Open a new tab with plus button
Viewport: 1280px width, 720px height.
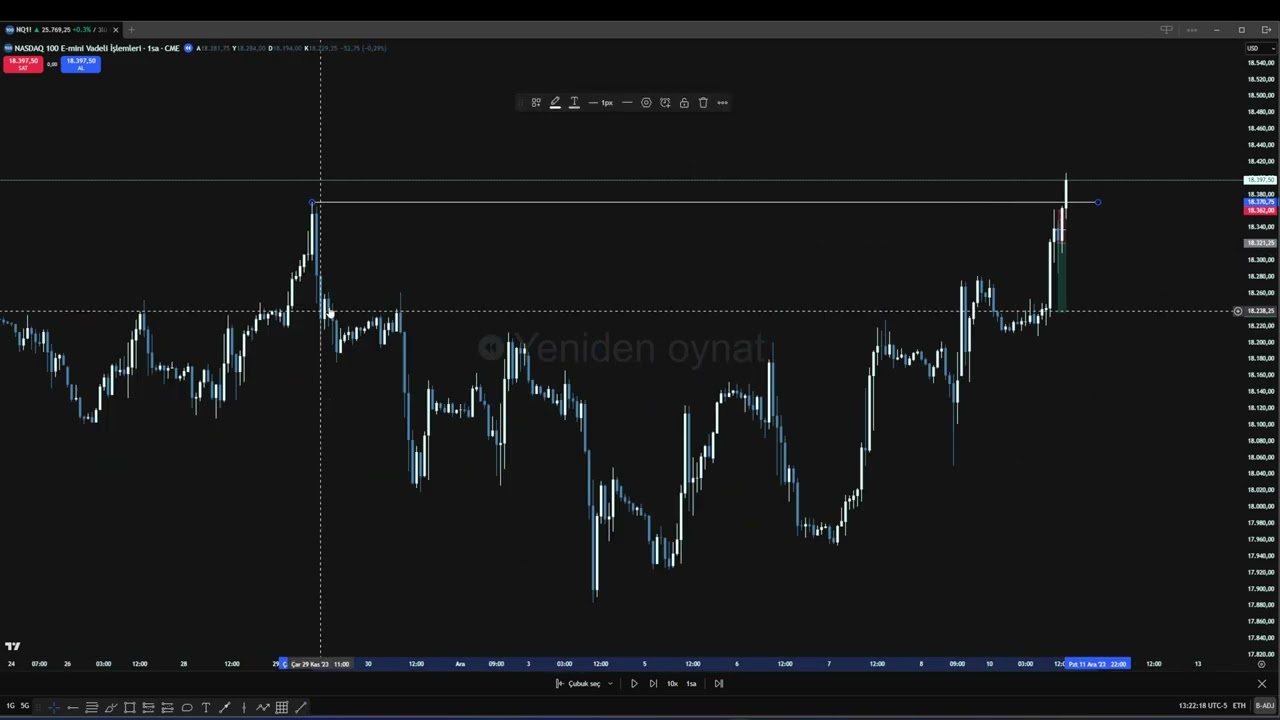click(x=131, y=30)
